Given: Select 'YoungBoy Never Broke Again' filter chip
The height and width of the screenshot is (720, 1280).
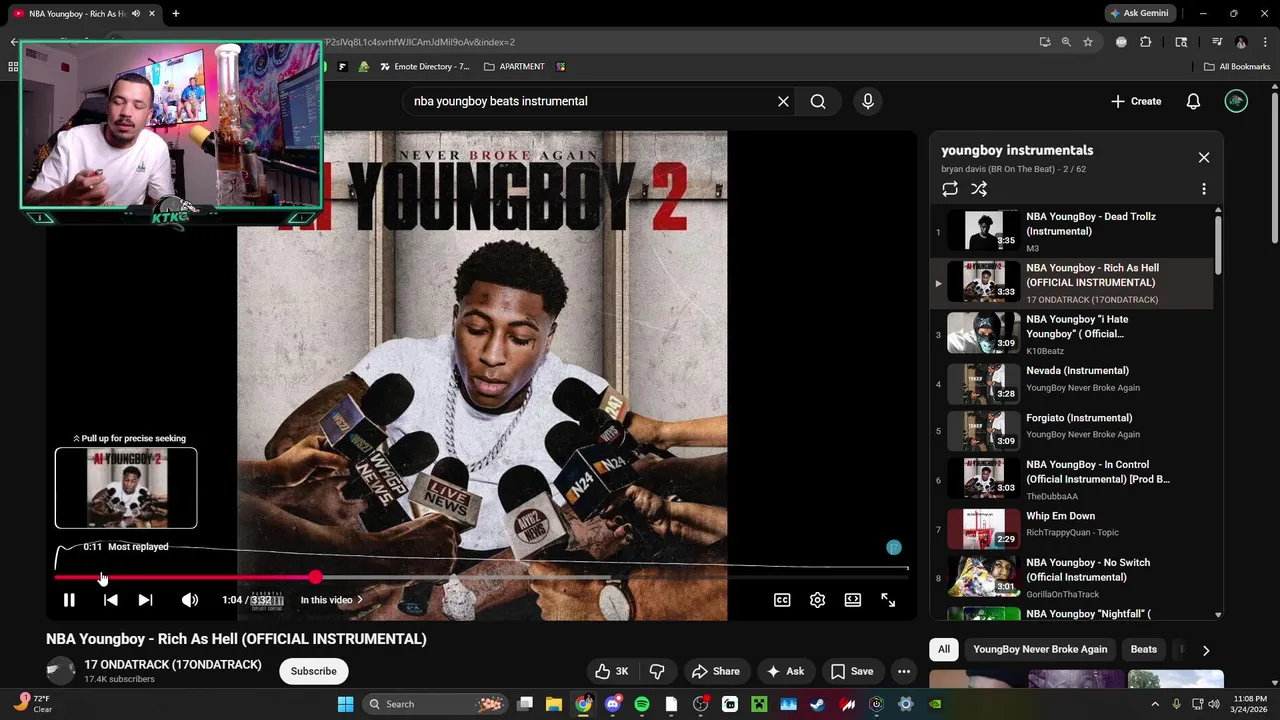Looking at the screenshot, I should coord(1040,650).
